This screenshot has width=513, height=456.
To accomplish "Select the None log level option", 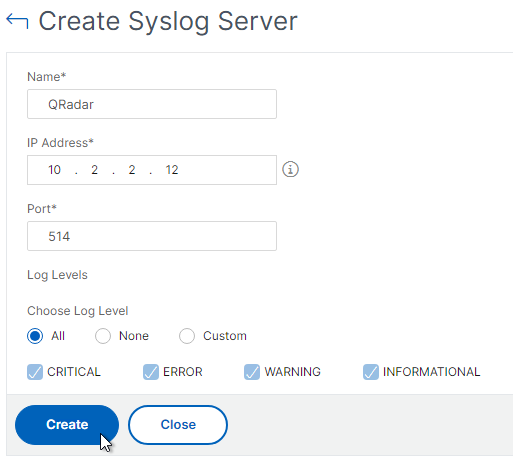I will point(103,336).
